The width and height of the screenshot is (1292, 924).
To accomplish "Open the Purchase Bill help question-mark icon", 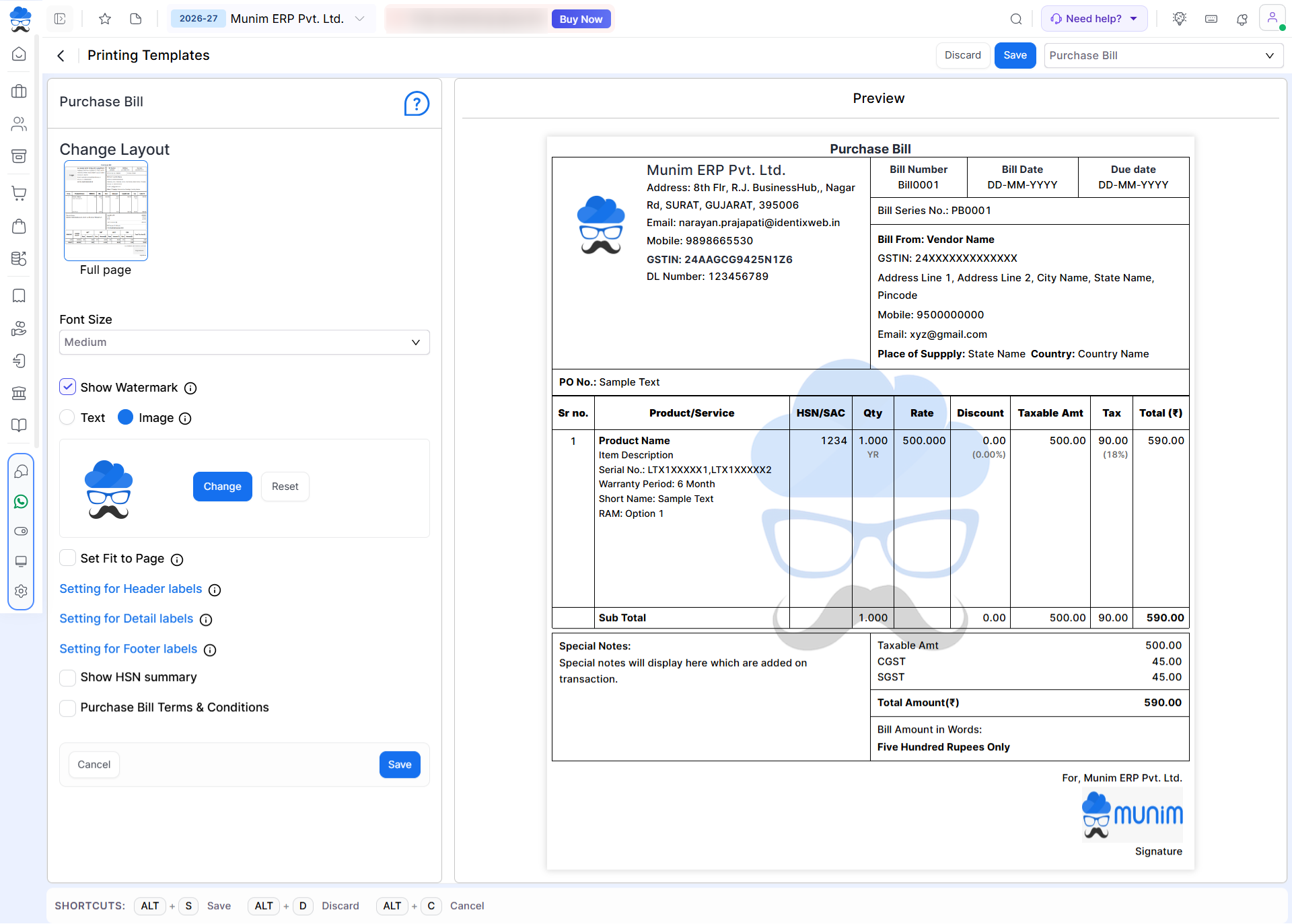I will (417, 104).
